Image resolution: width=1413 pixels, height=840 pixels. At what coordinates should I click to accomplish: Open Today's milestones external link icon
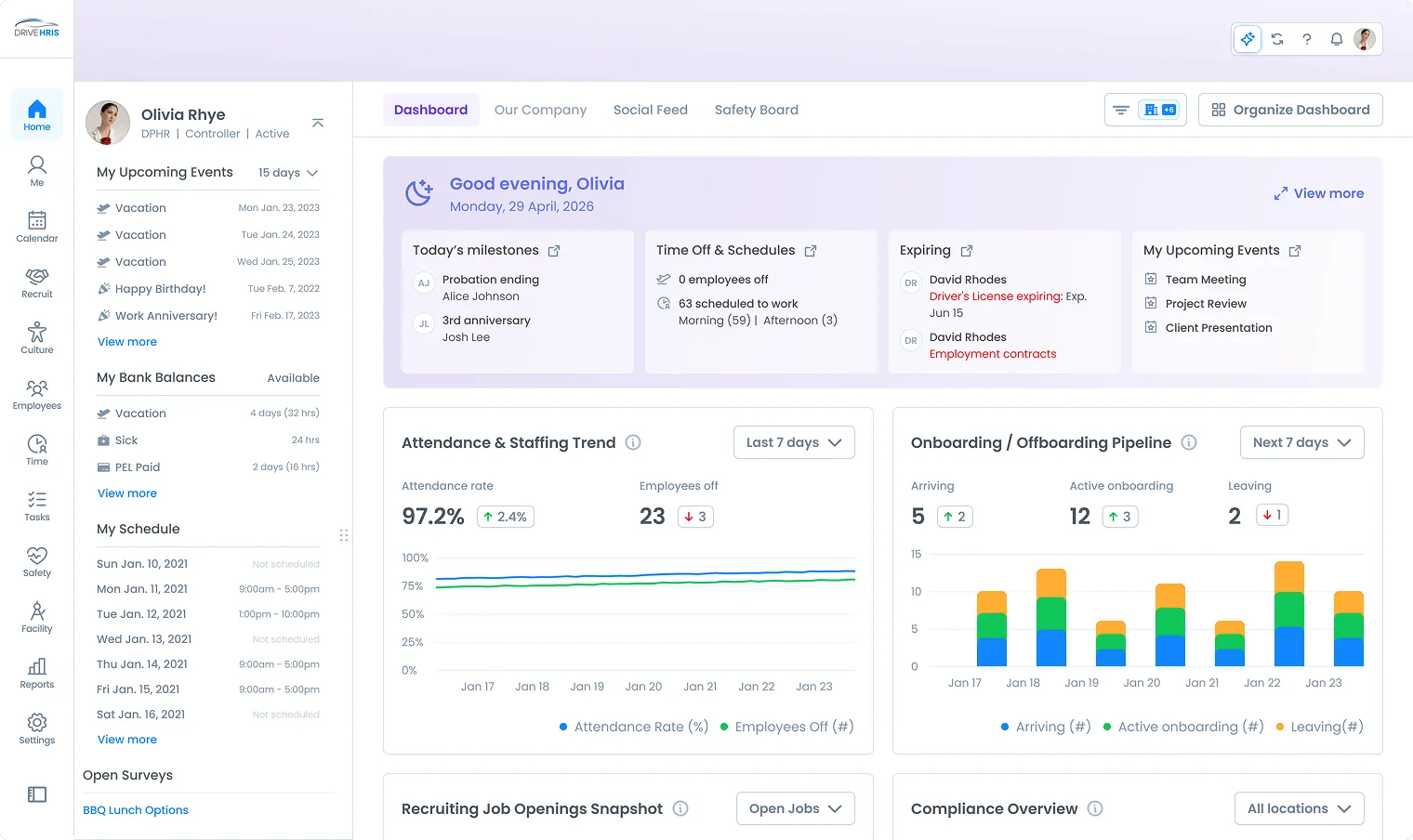[554, 251]
